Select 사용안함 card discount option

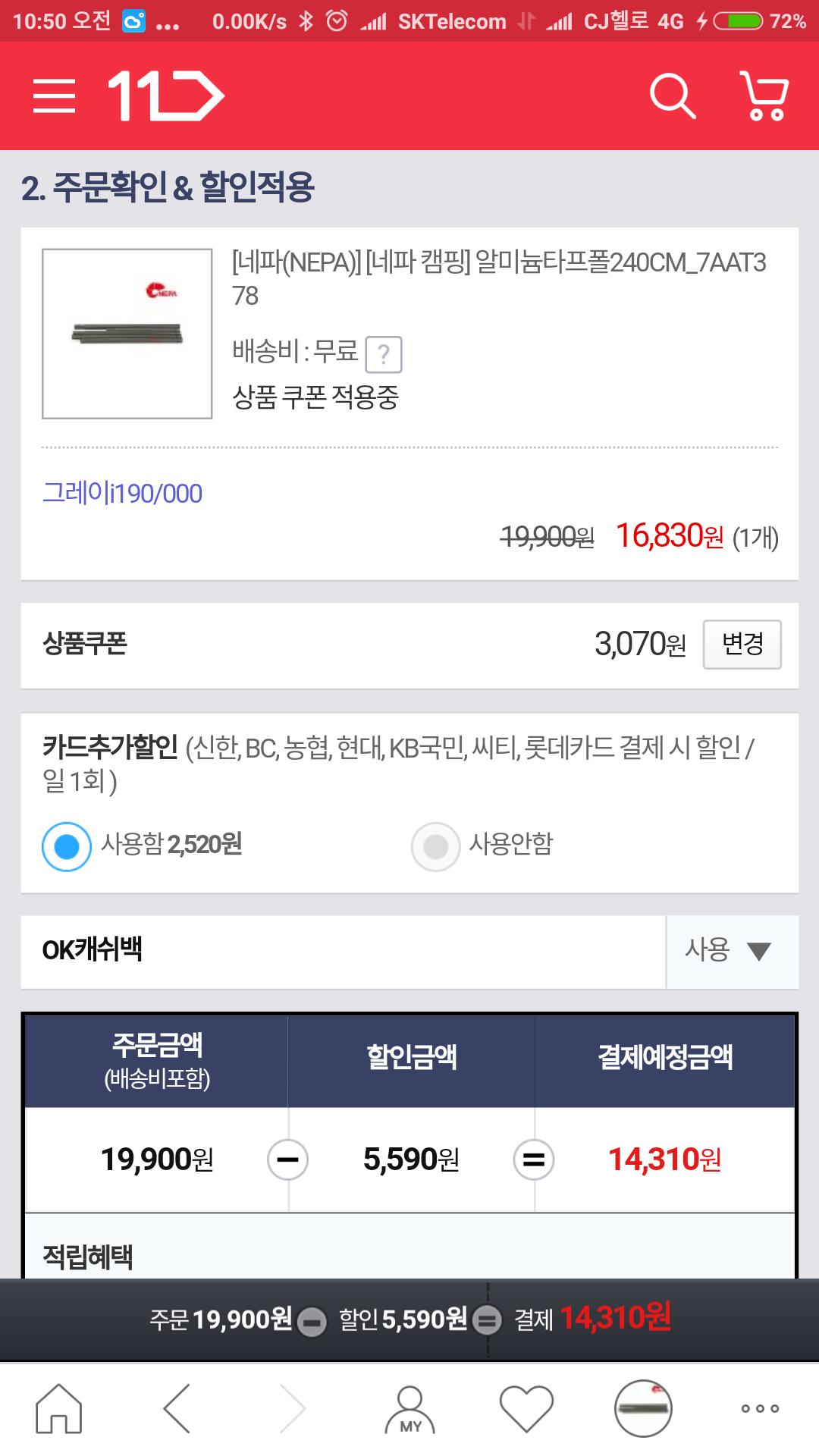pos(435,846)
